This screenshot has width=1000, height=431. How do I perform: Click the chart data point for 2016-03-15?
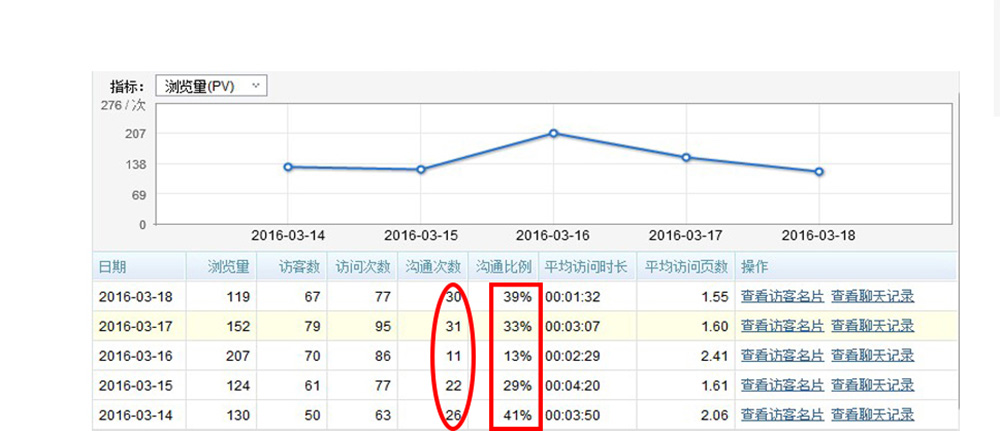(421, 170)
